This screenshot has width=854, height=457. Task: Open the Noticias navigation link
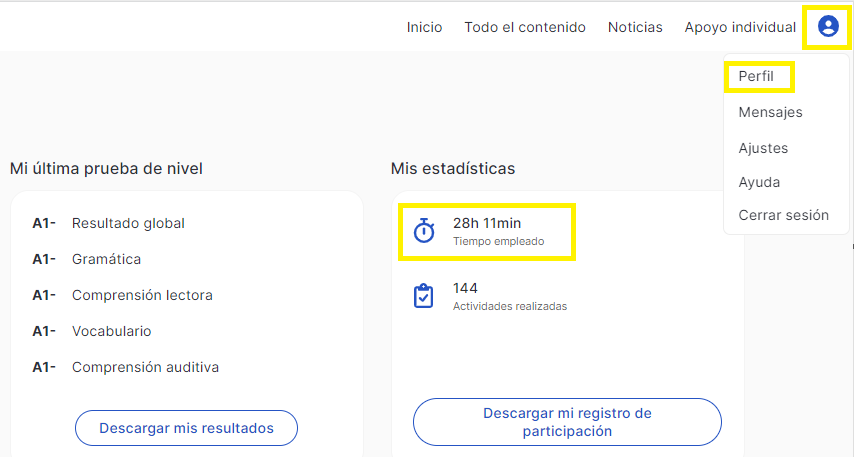tap(635, 27)
